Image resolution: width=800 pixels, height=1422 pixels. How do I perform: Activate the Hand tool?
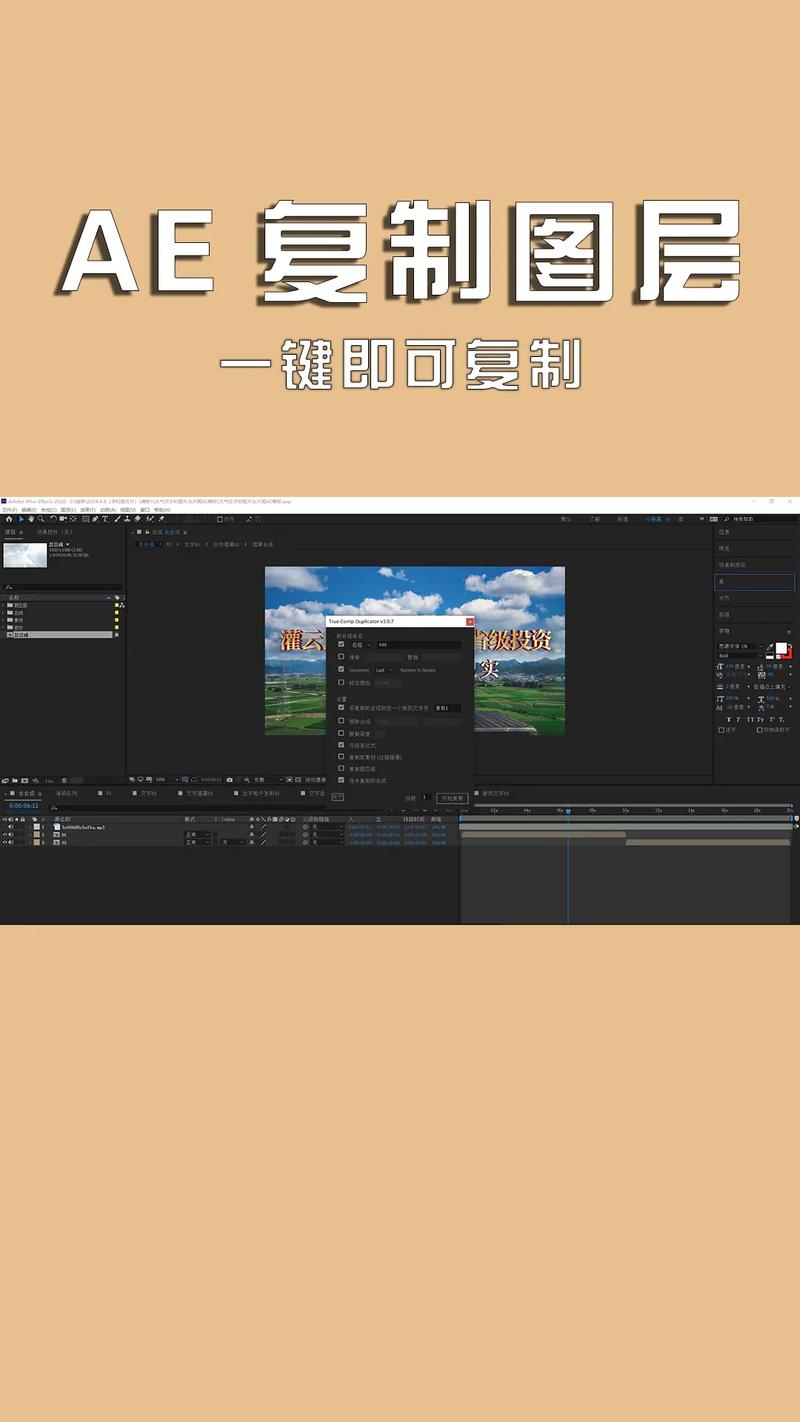pos(30,519)
